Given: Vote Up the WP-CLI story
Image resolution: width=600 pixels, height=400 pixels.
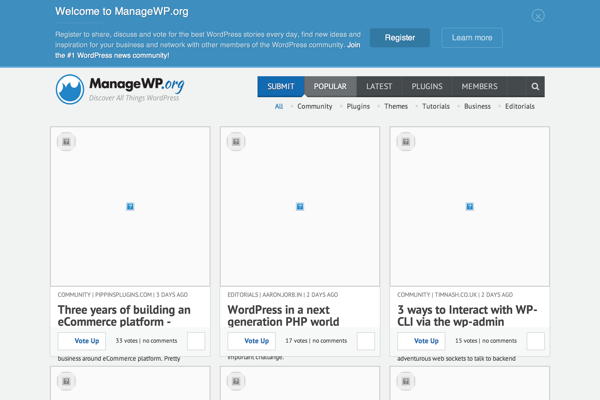Looking at the screenshot, I should pos(421,341).
